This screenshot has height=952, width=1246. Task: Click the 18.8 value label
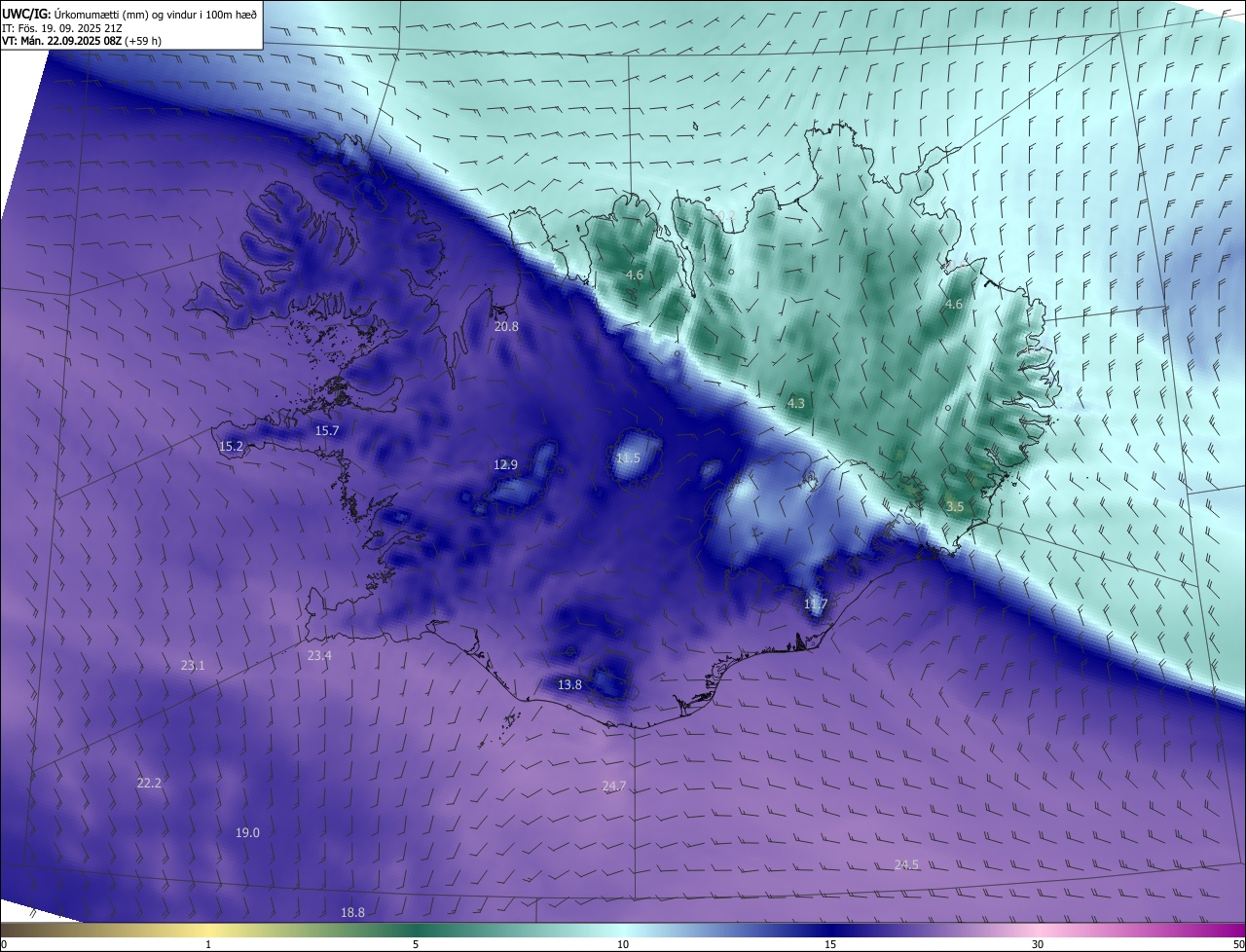click(352, 913)
